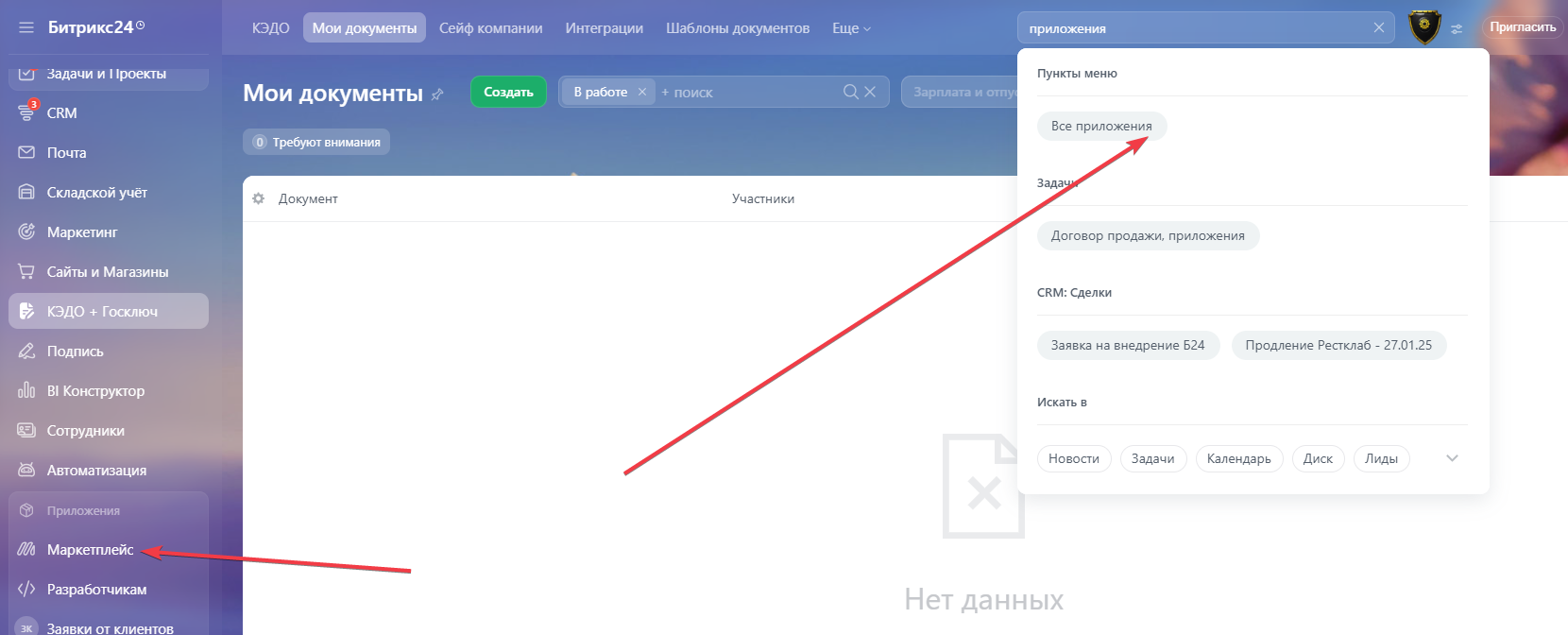Open the Шаблоны документов tab
Screen dimensions: 1568x635
pyautogui.click(x=738, y=28)
